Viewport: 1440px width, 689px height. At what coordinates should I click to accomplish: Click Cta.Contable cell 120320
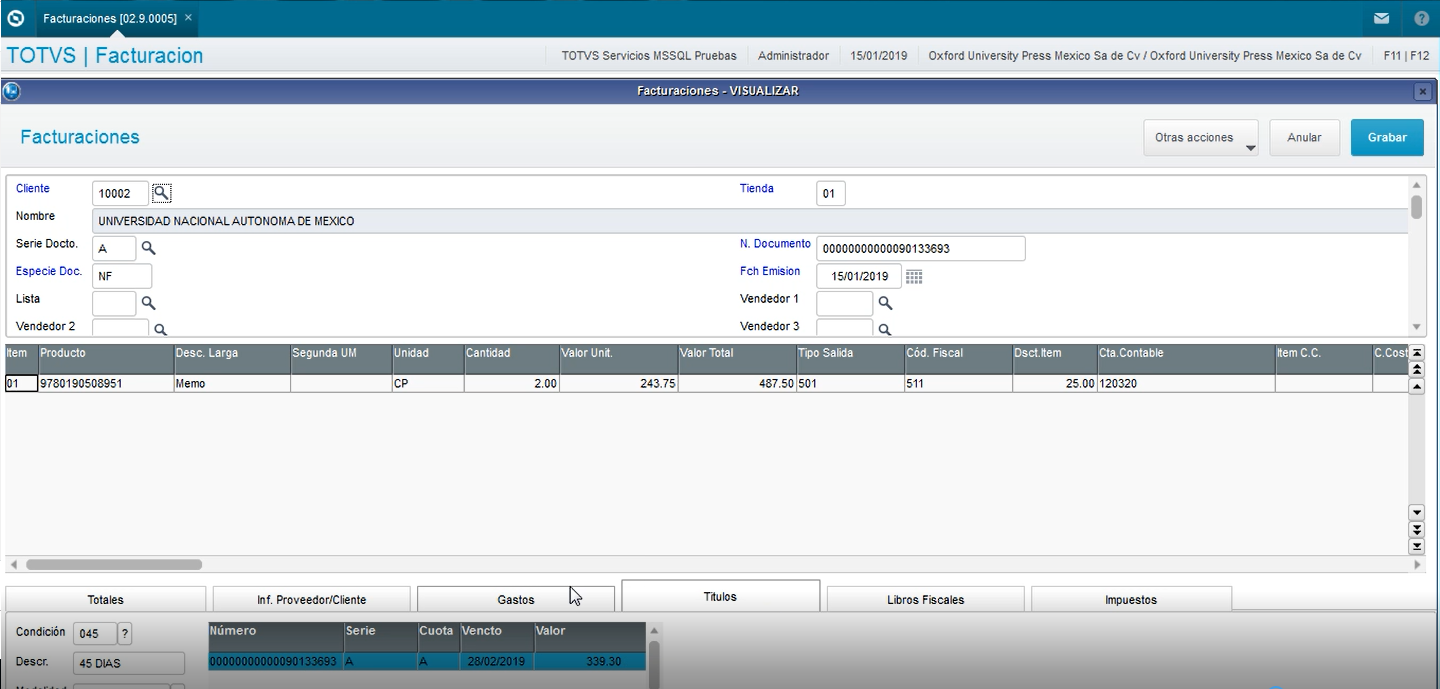(1185, 383)
